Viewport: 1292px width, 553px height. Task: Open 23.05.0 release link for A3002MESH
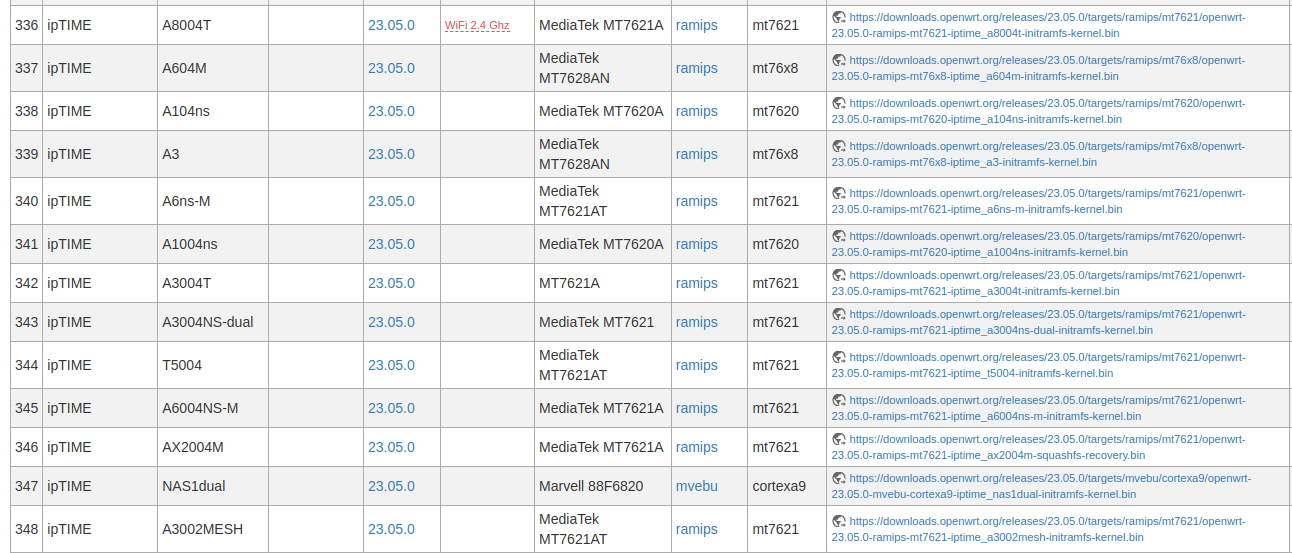point(391,529)
